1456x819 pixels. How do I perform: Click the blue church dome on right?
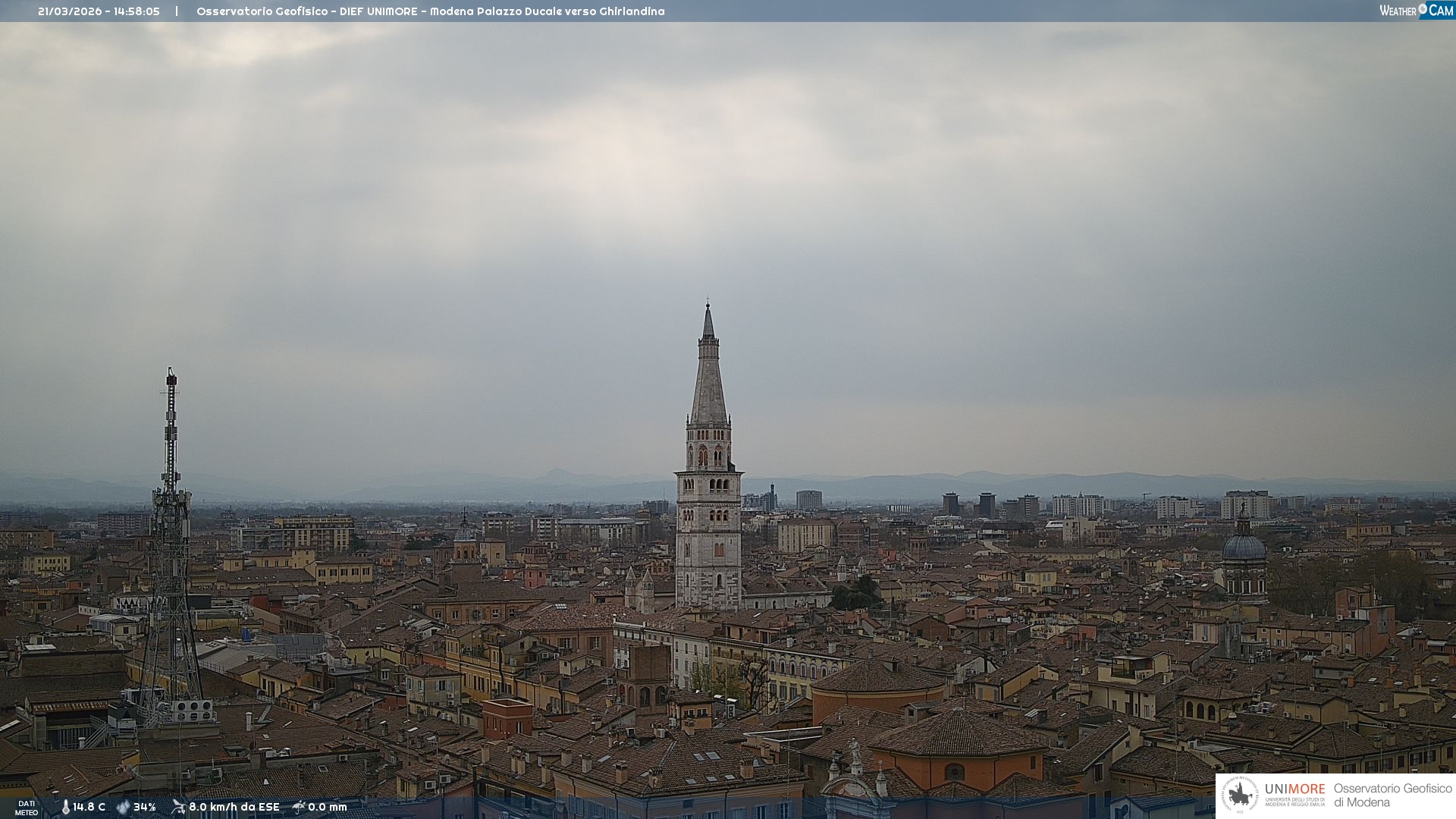point(1244,547)
